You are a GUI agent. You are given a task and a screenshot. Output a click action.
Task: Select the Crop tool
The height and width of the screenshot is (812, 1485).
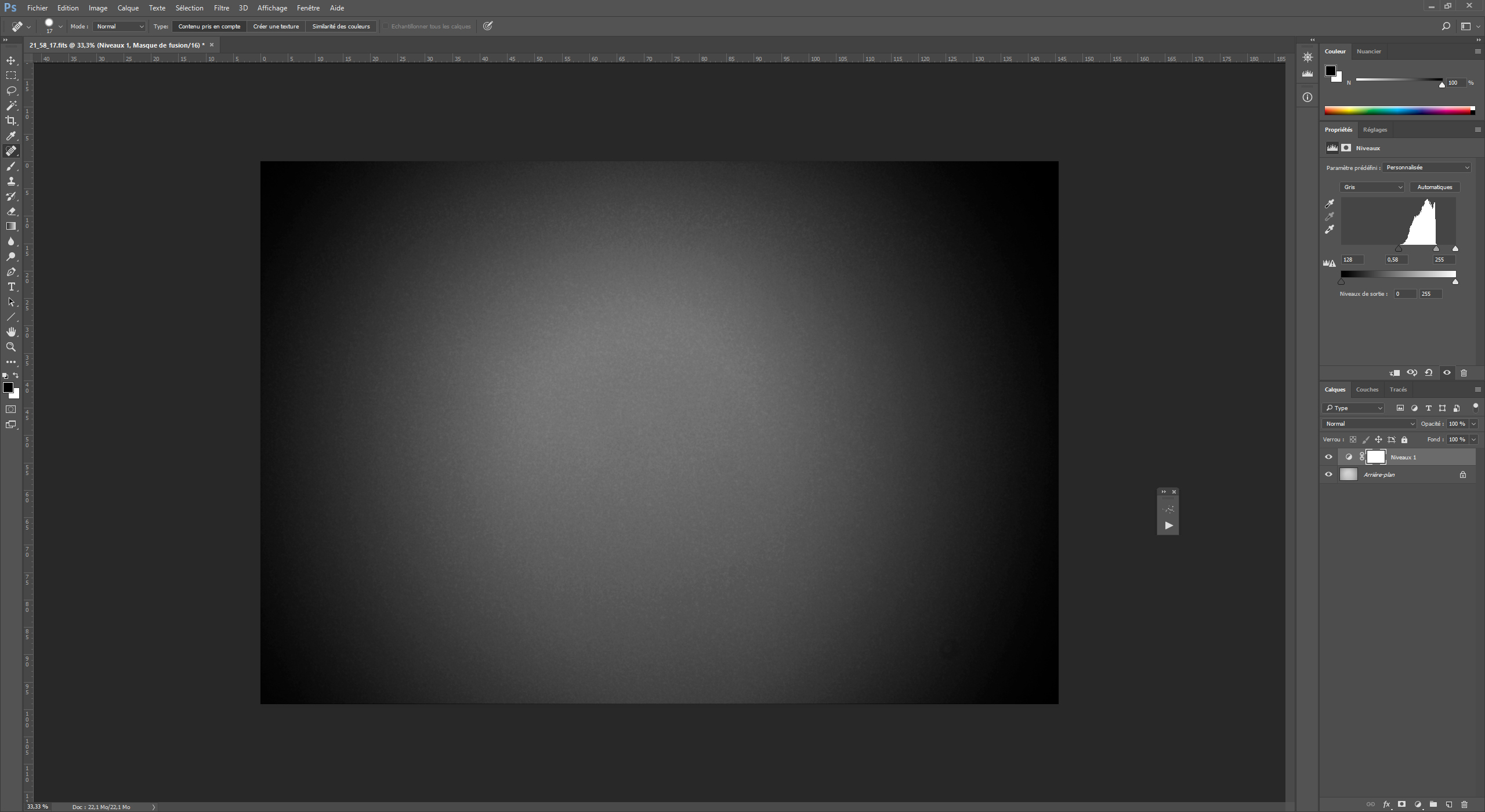click(x=11, y=121)
